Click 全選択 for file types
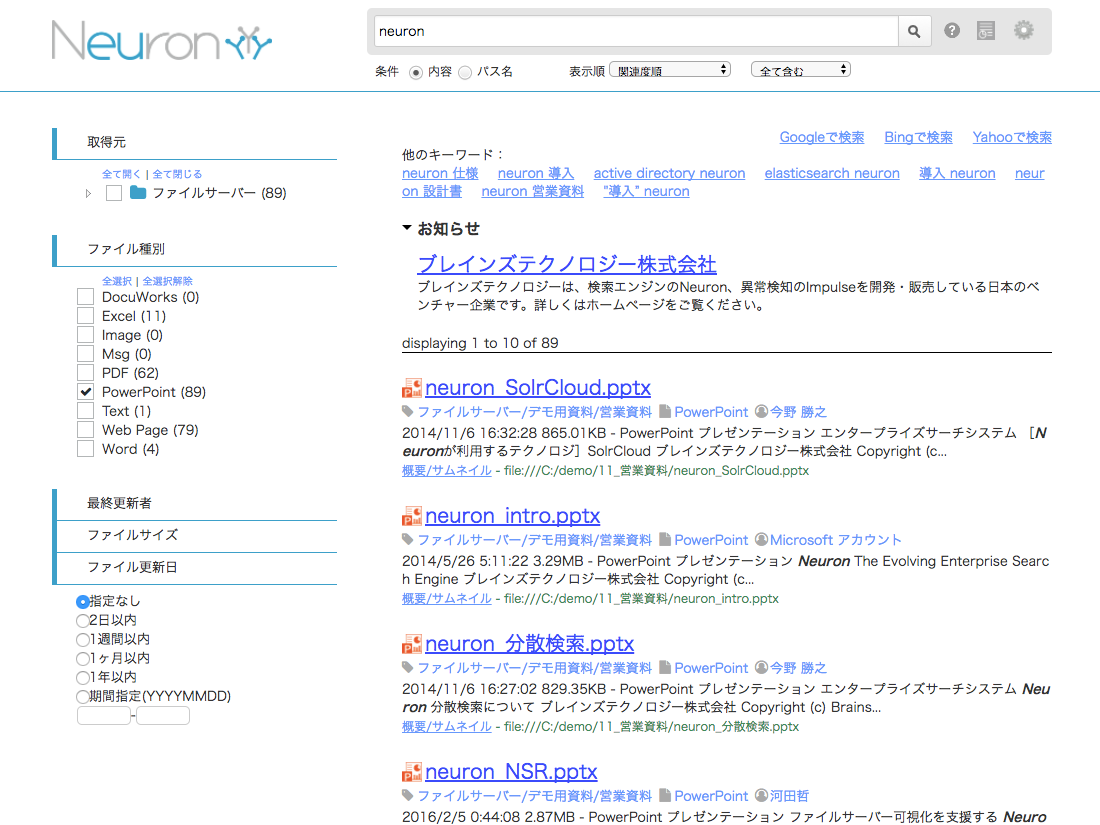The width and height of the screenshot is (1100, 825). pos(116,281)
